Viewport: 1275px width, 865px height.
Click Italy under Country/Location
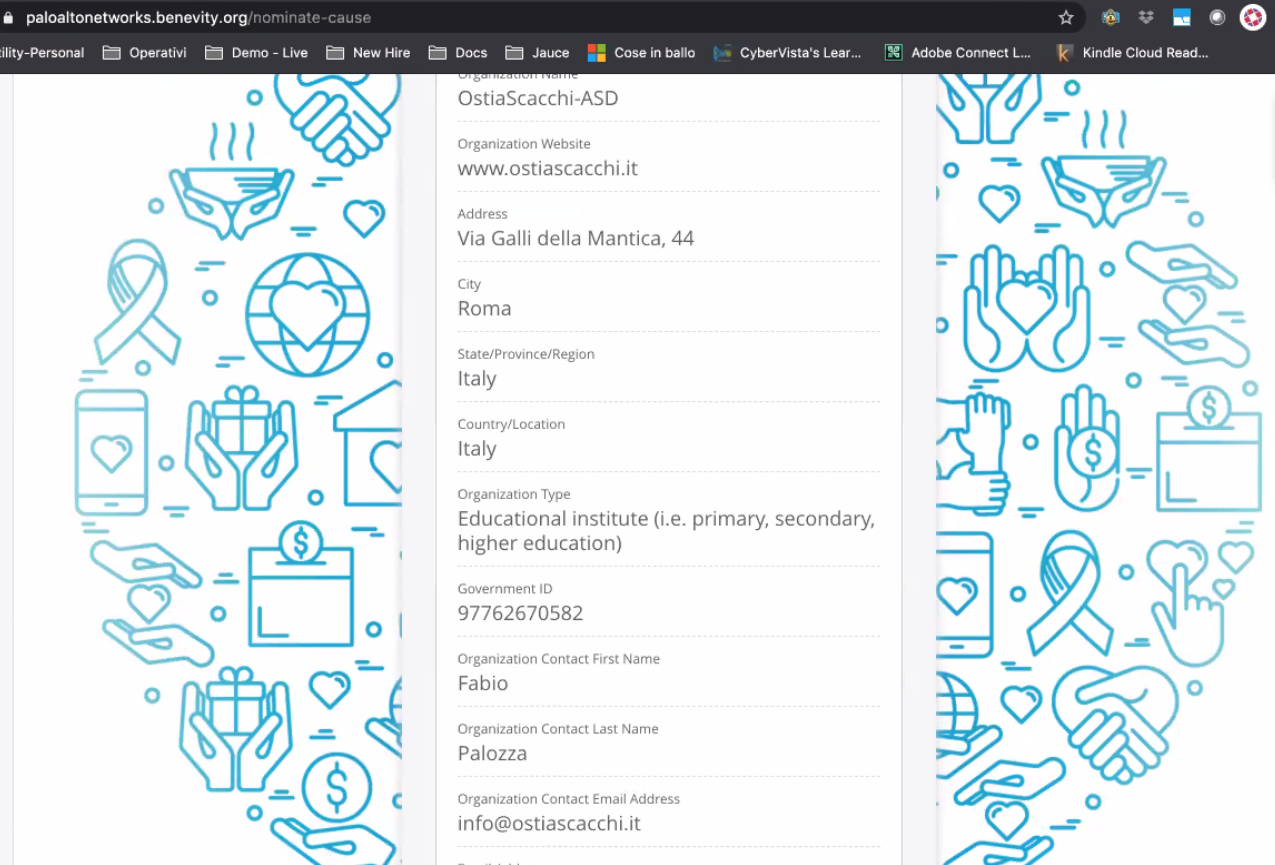(x=476, y=449)
